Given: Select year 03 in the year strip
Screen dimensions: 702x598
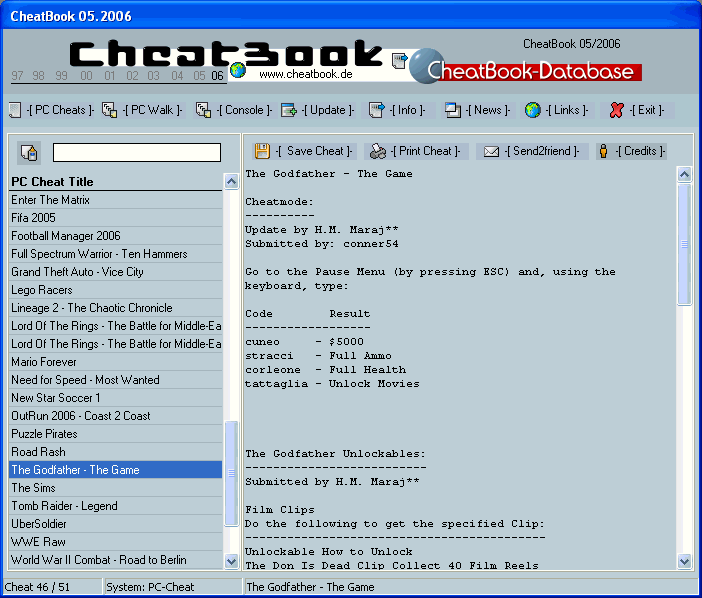Looking at the screenshot, I should click(154, 76).
